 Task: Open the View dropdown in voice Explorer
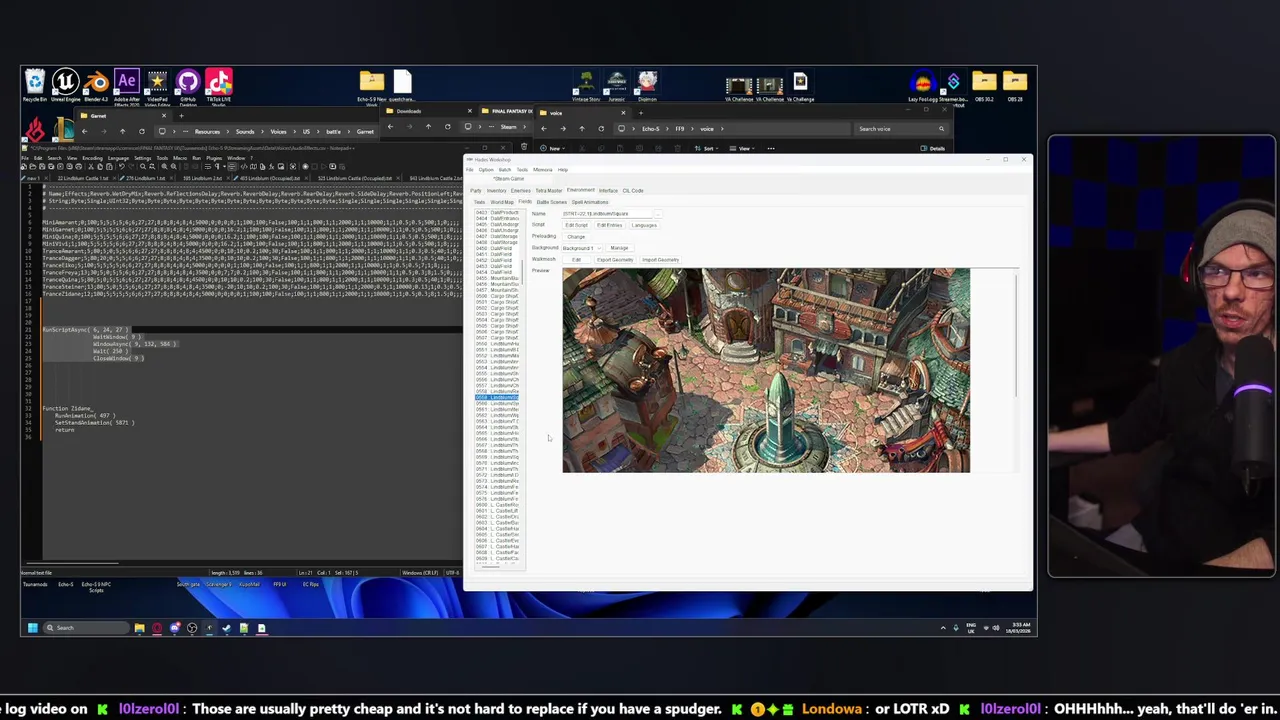743,148
